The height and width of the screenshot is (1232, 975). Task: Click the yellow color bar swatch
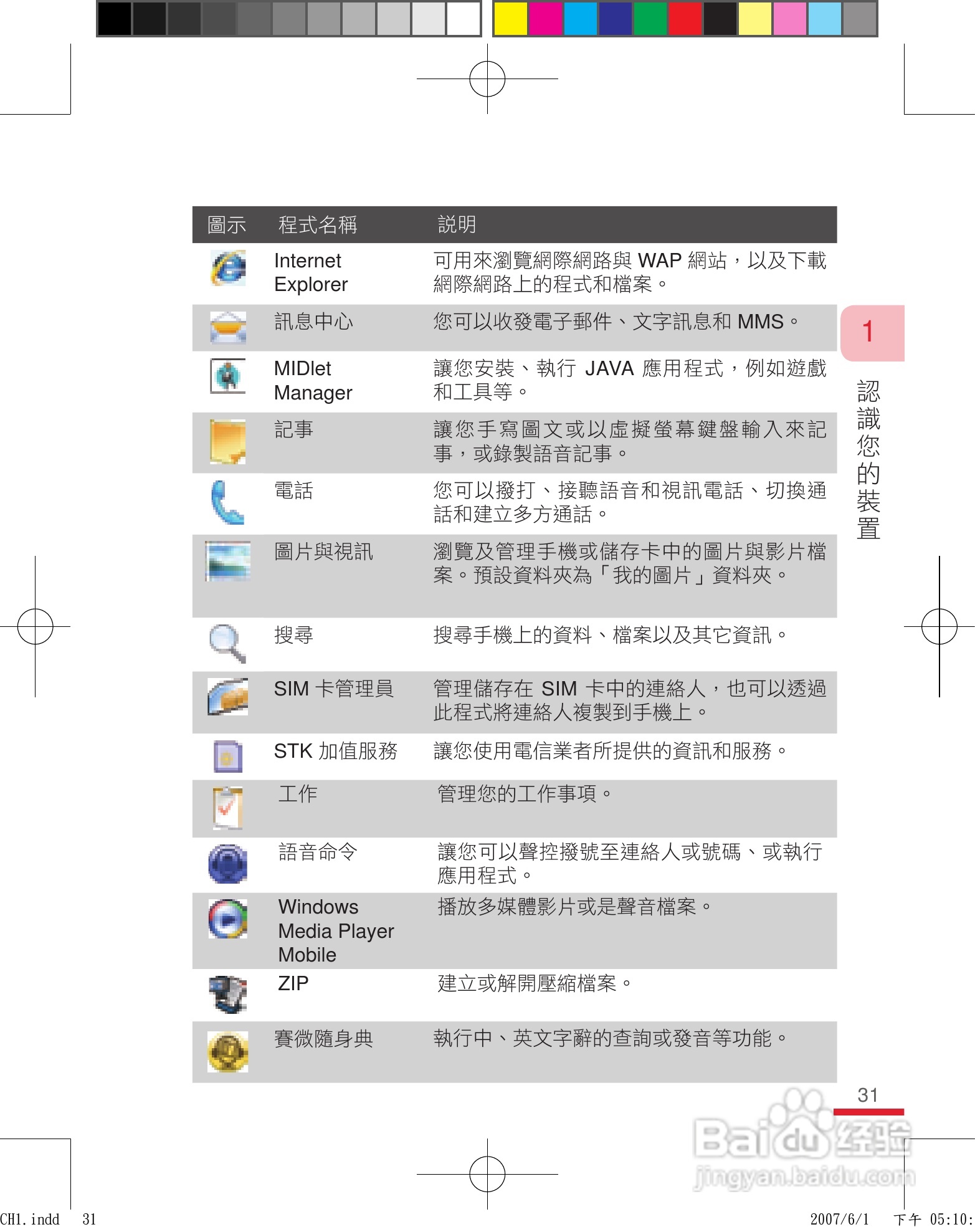(x=510, y=19)
